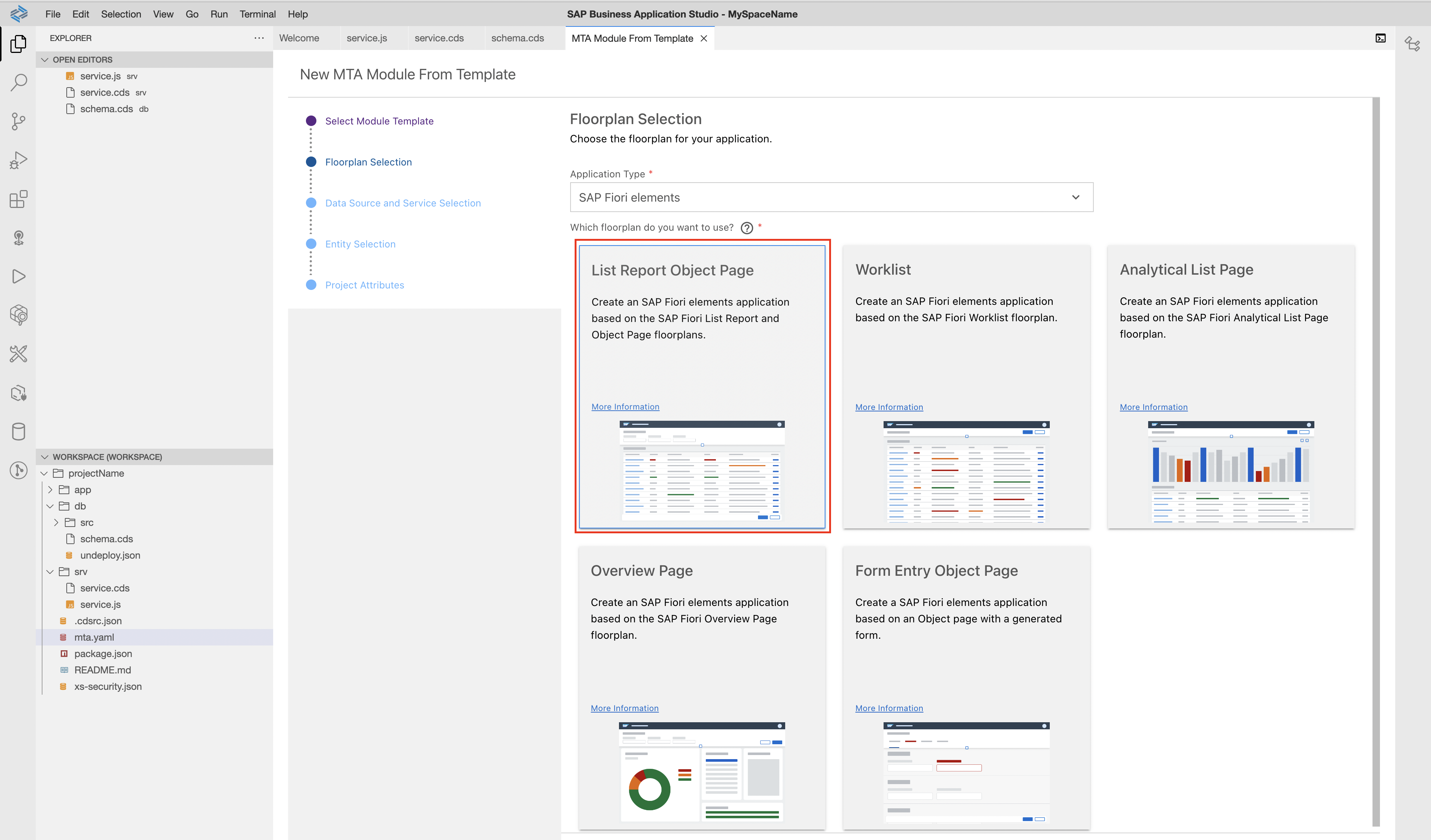Select the Form Entry Object Page floorplan

[x=967, y=688]
